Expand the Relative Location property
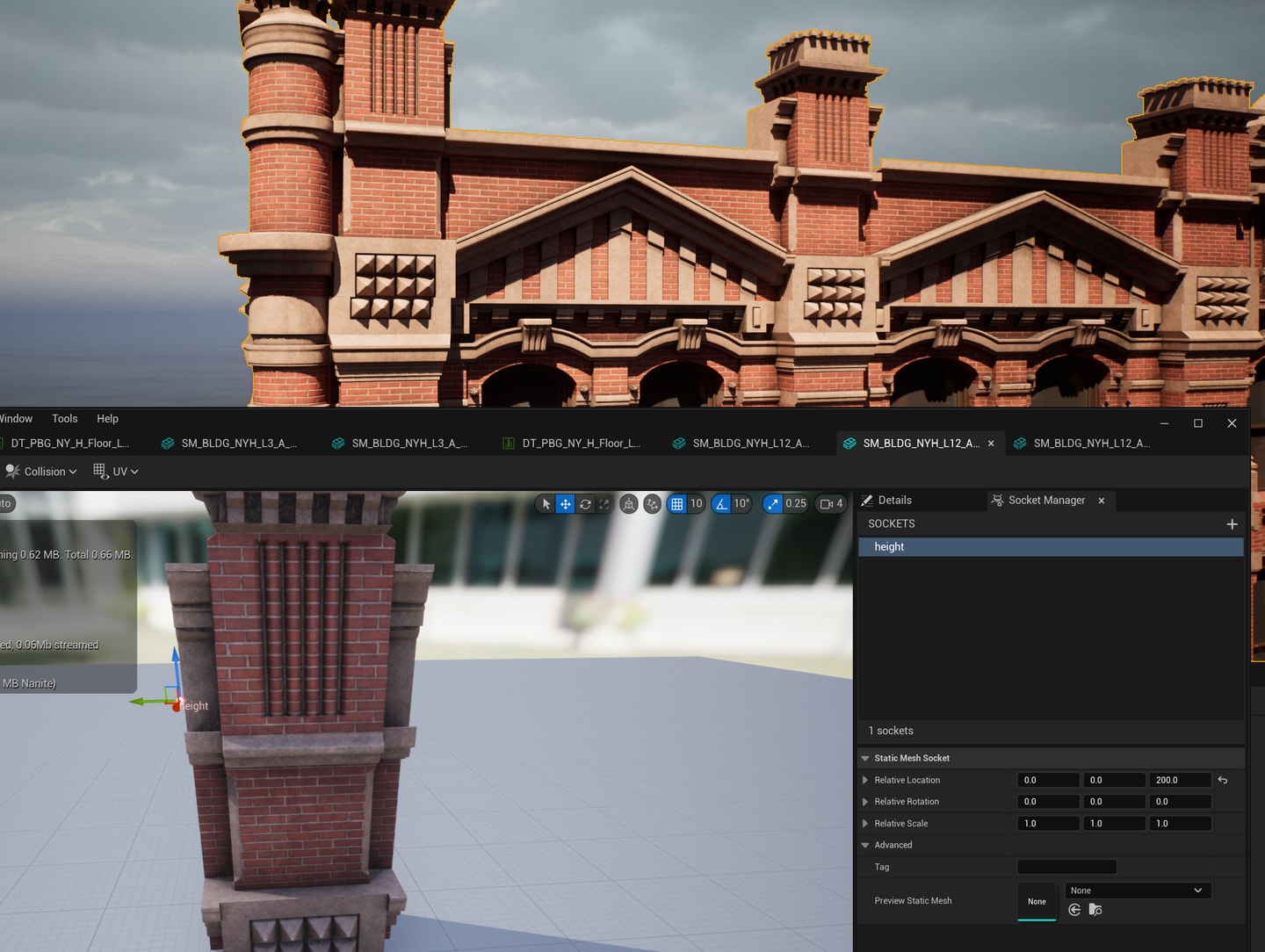1265x952 pixels. point(865,781)
